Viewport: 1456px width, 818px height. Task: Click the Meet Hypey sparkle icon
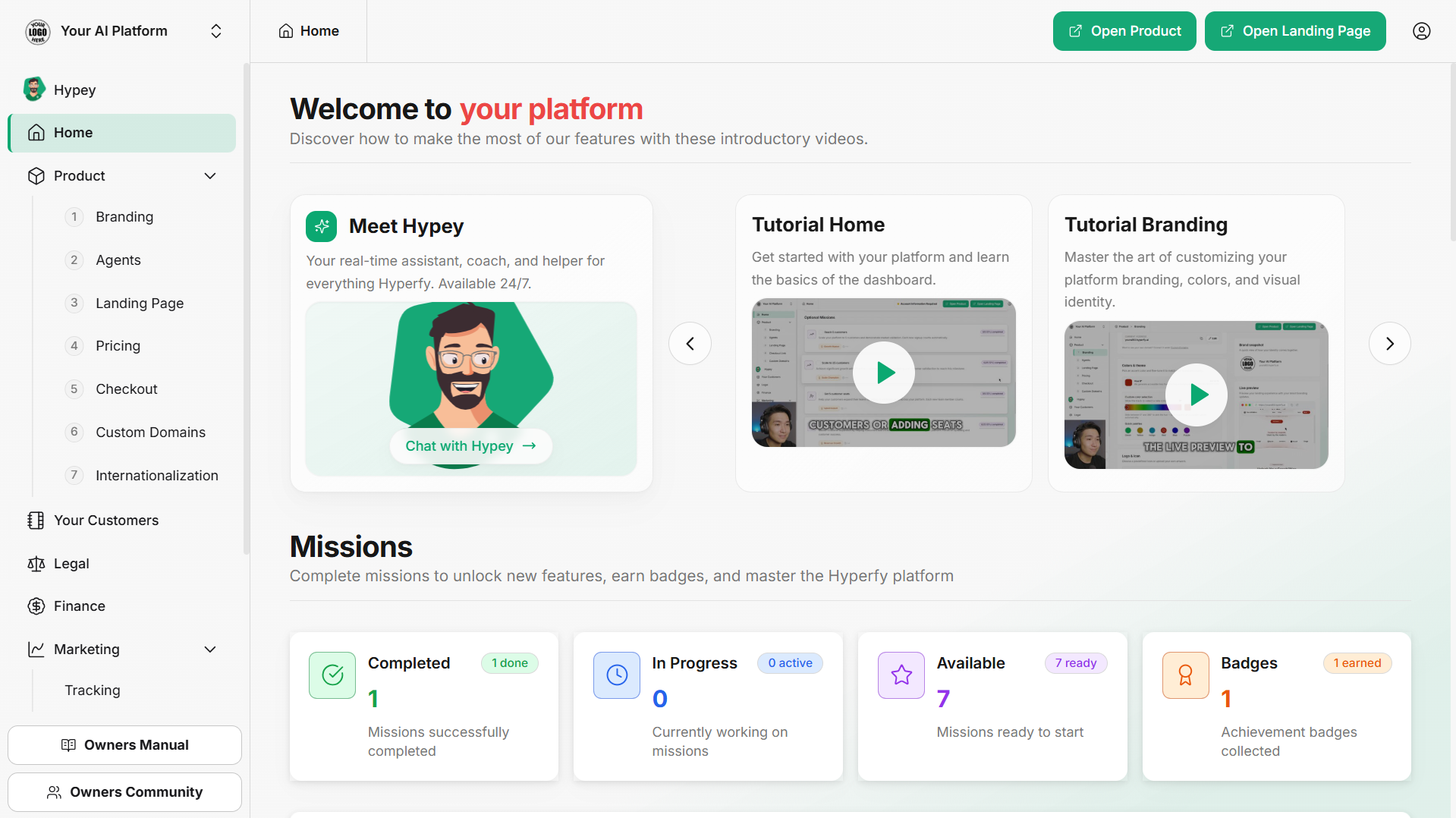click(322, 226)
